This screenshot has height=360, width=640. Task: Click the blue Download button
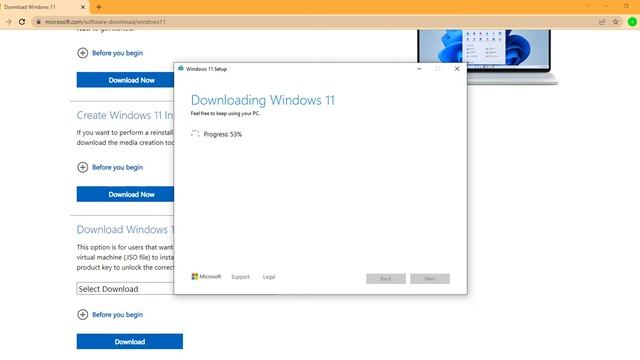[130, 342]
